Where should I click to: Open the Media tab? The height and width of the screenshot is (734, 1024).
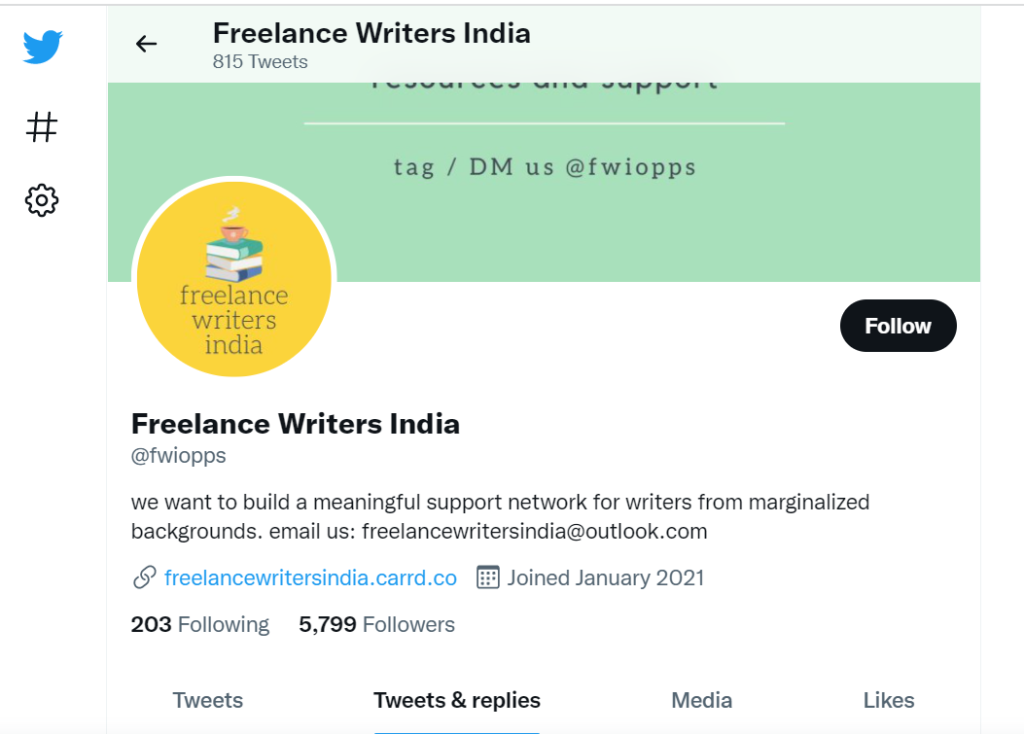point(702,700)
